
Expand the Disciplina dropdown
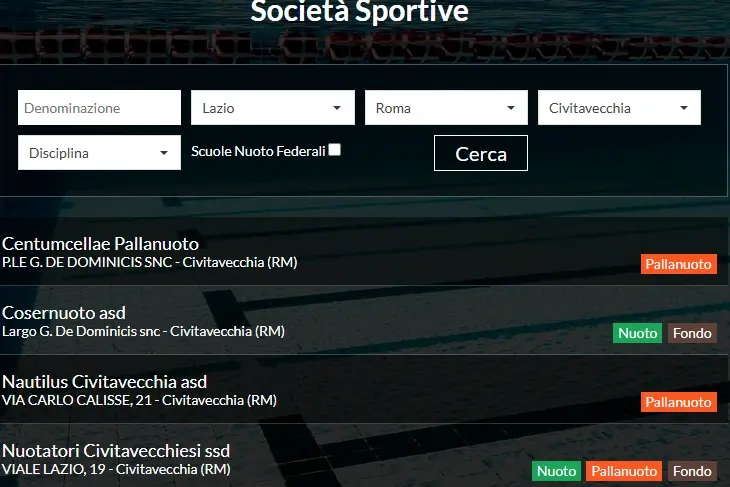click(x=99, y=153)
